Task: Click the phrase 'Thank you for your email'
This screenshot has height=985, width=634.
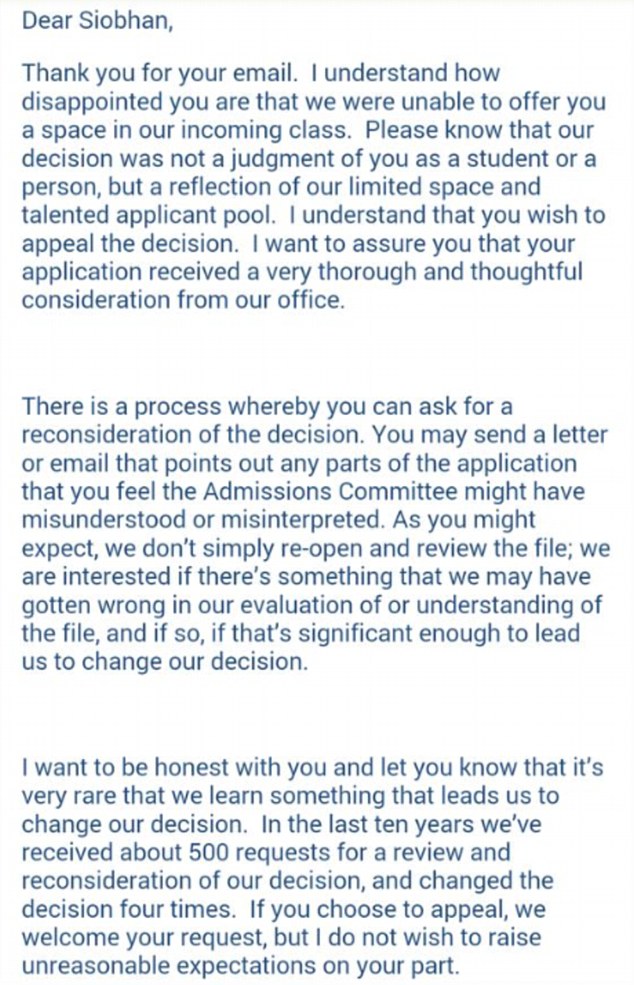Action: pyautogui.click(x=158, y=74)
